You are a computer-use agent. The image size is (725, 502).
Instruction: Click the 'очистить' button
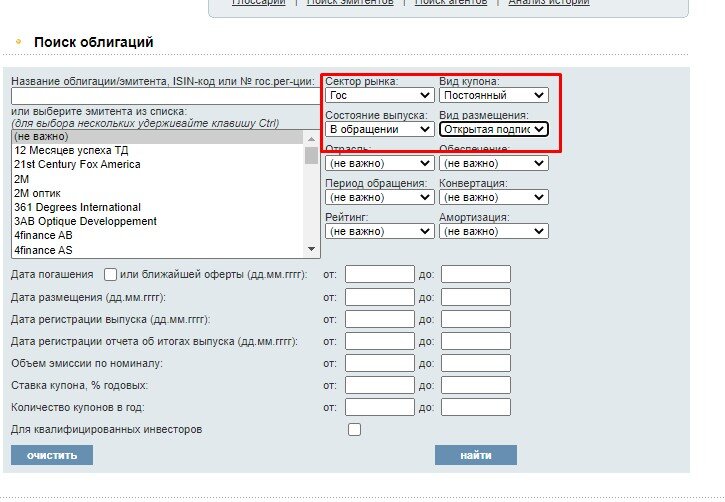coord(52,455)
